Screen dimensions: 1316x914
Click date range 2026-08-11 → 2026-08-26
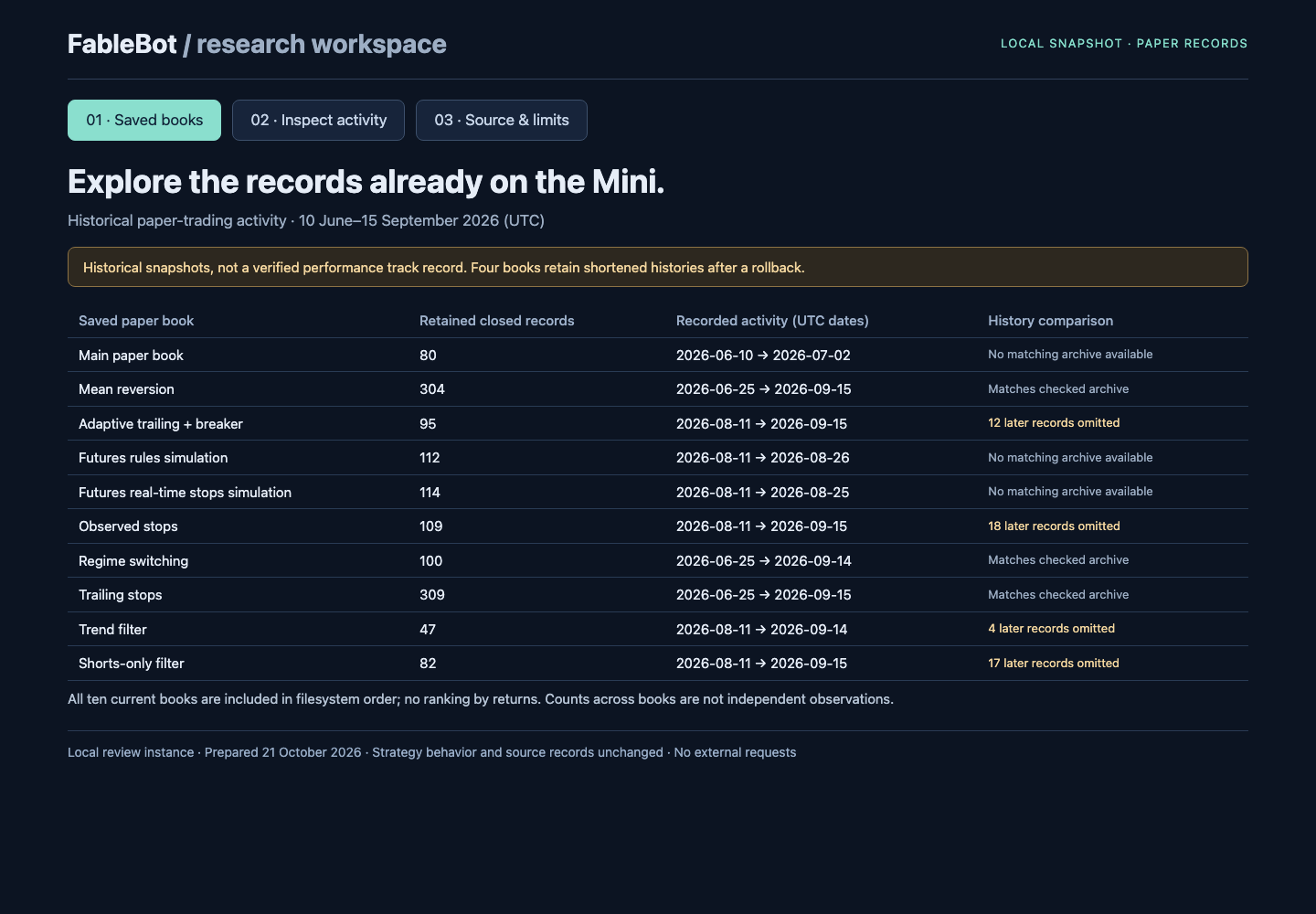tap(763, 458)
